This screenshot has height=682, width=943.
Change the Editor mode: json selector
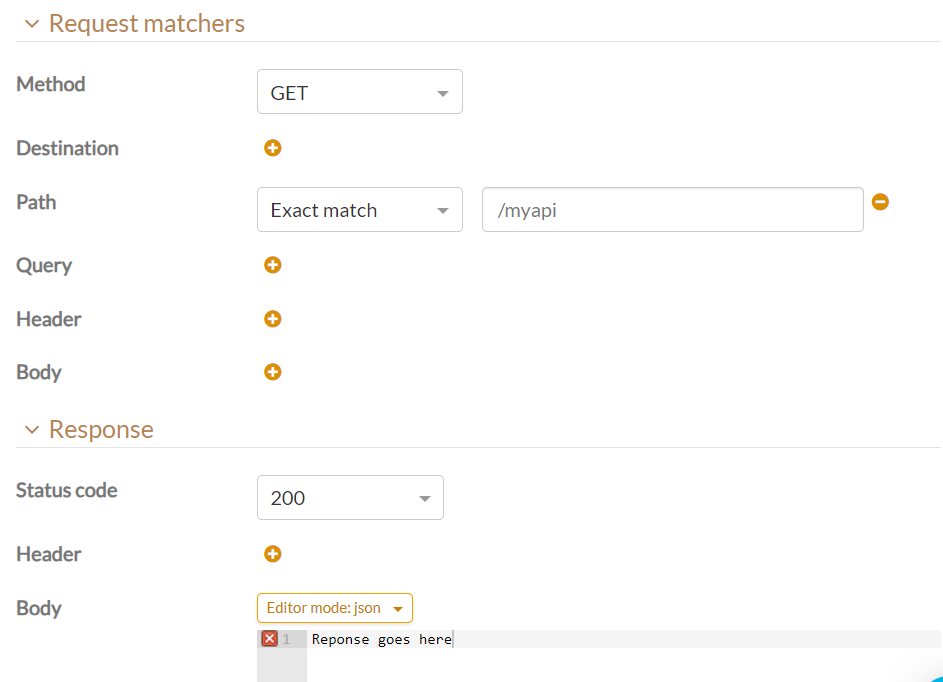[x=334, y=608]
